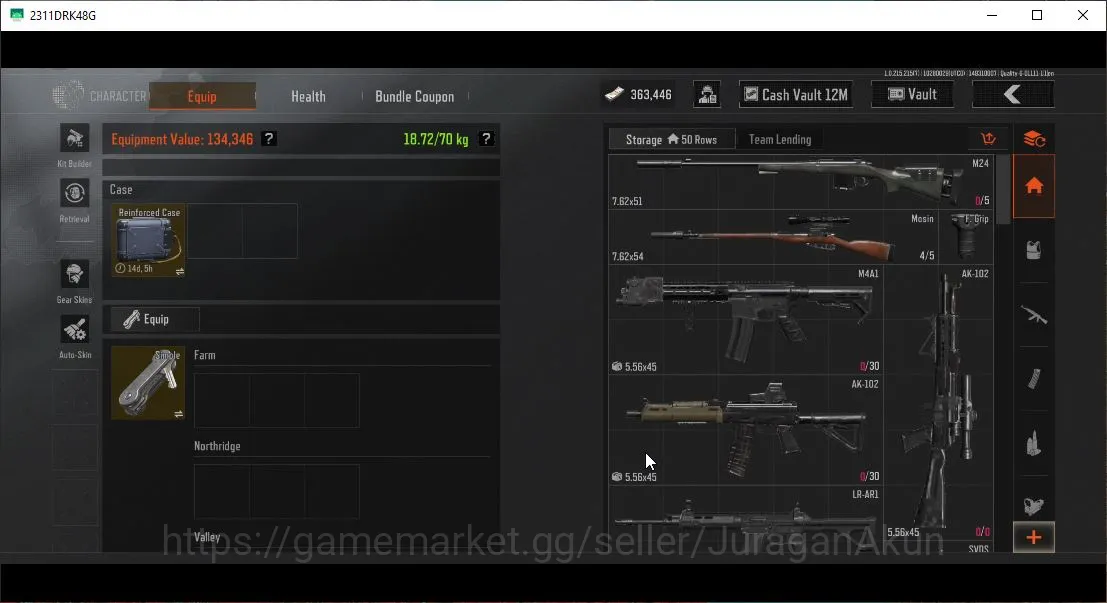
Task: Click the first empty Farm key slot
Action: pyautogui.click(x=221, y=400)
